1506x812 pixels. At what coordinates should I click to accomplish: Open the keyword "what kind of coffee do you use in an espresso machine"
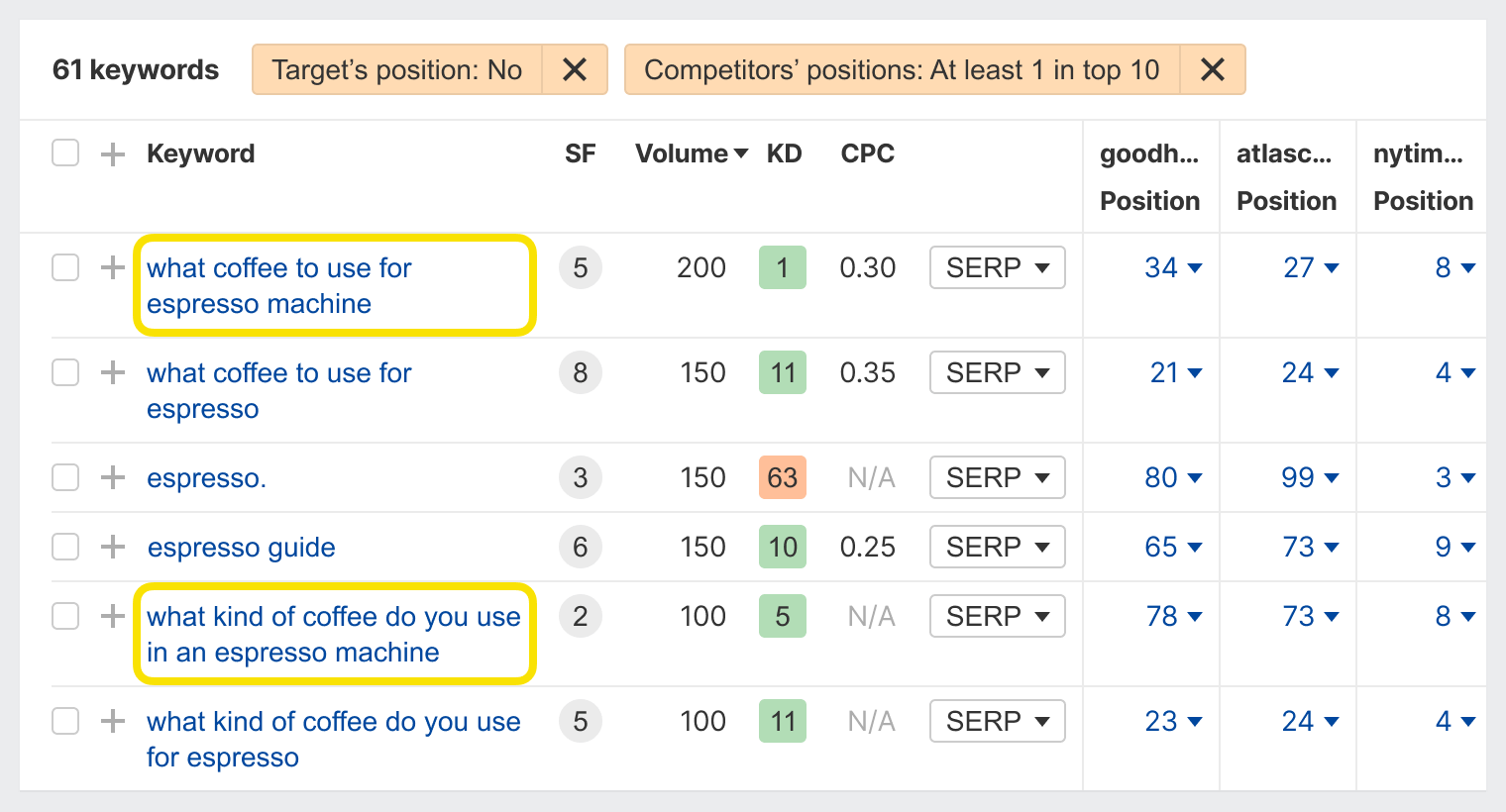pyautogui.click(x=333, y=634)
